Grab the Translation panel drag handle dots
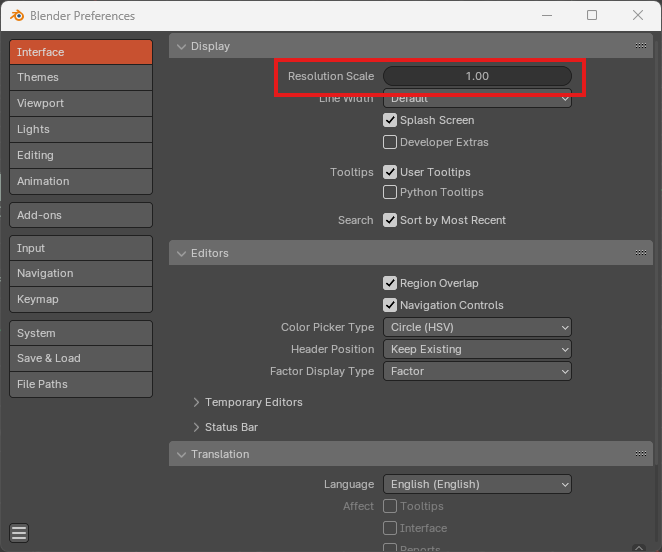This screenshot has width=662, height=552. pyautogui.click(x=640, y=454)
